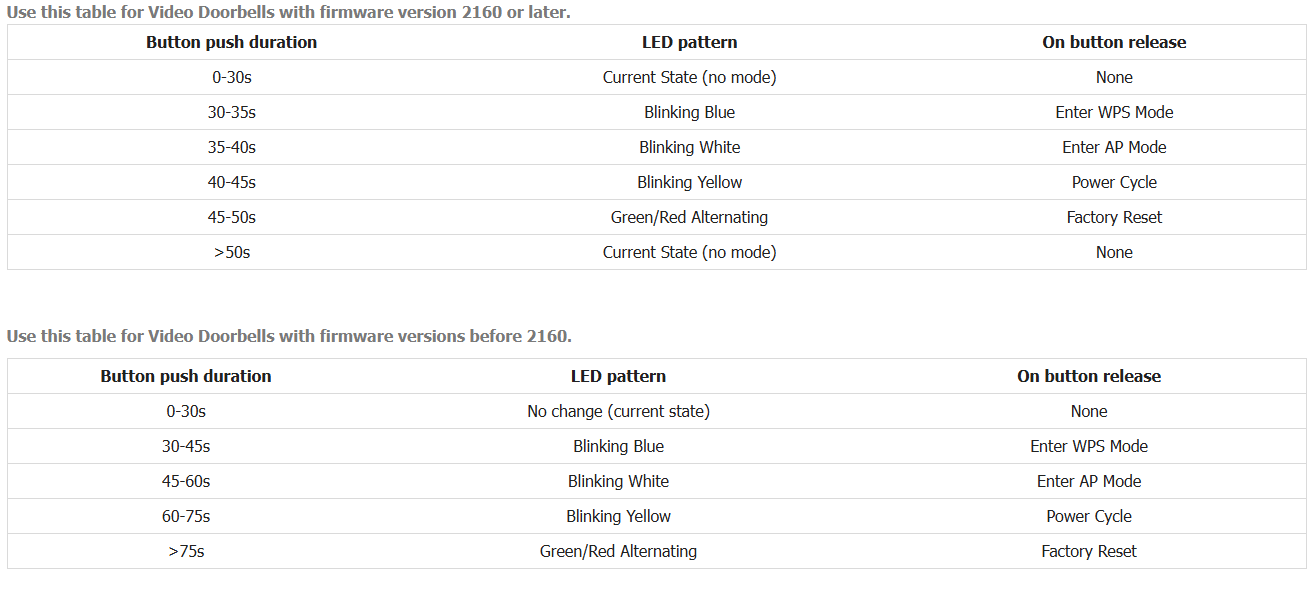
Task: Select the ">75s" duration cell
Action: point(186,551)
